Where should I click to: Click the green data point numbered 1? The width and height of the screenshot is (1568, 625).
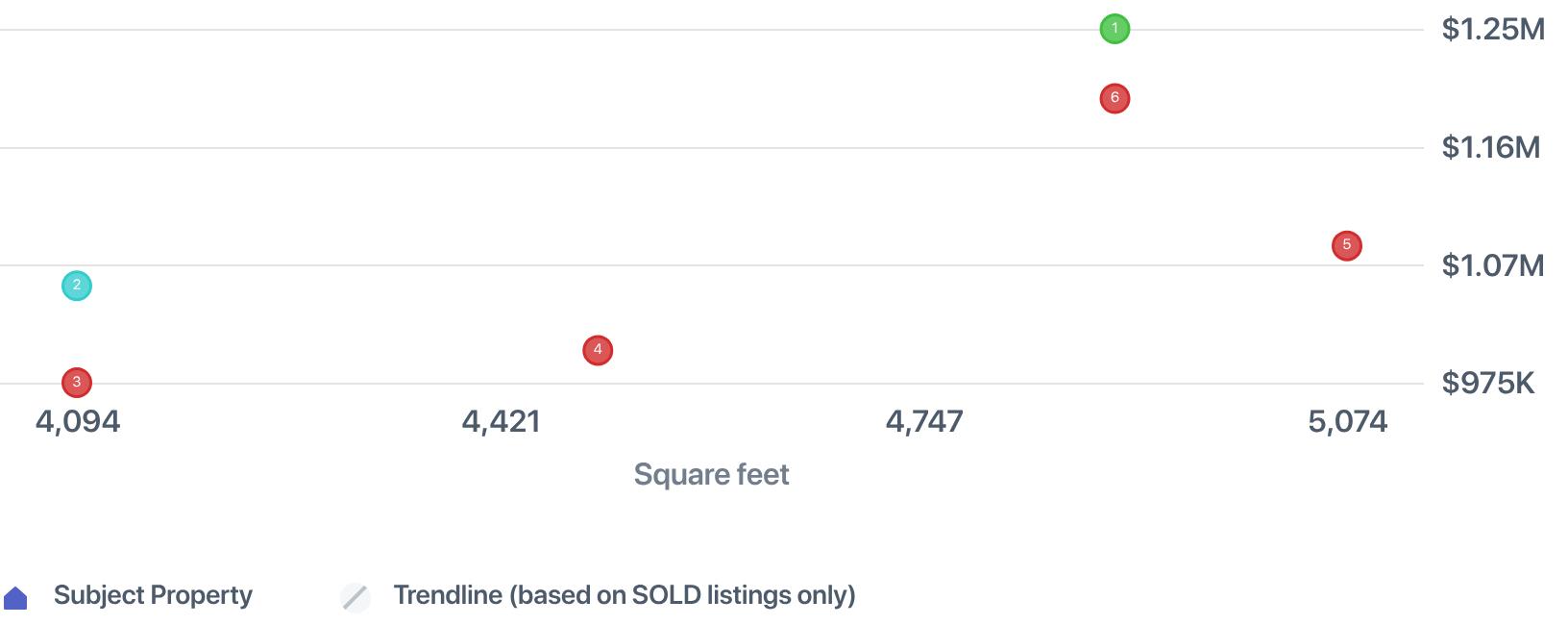click(1115, 29)
